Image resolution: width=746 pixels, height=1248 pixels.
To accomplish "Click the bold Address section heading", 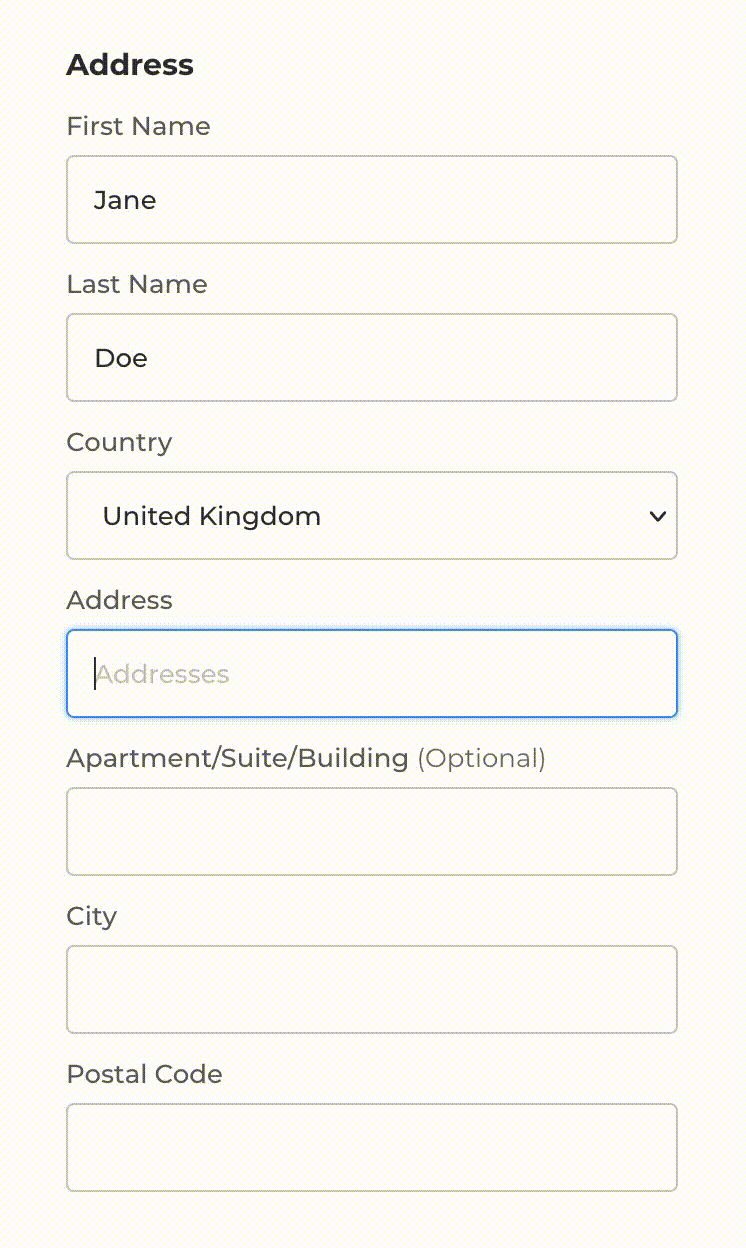I will (x=130, y=65).
